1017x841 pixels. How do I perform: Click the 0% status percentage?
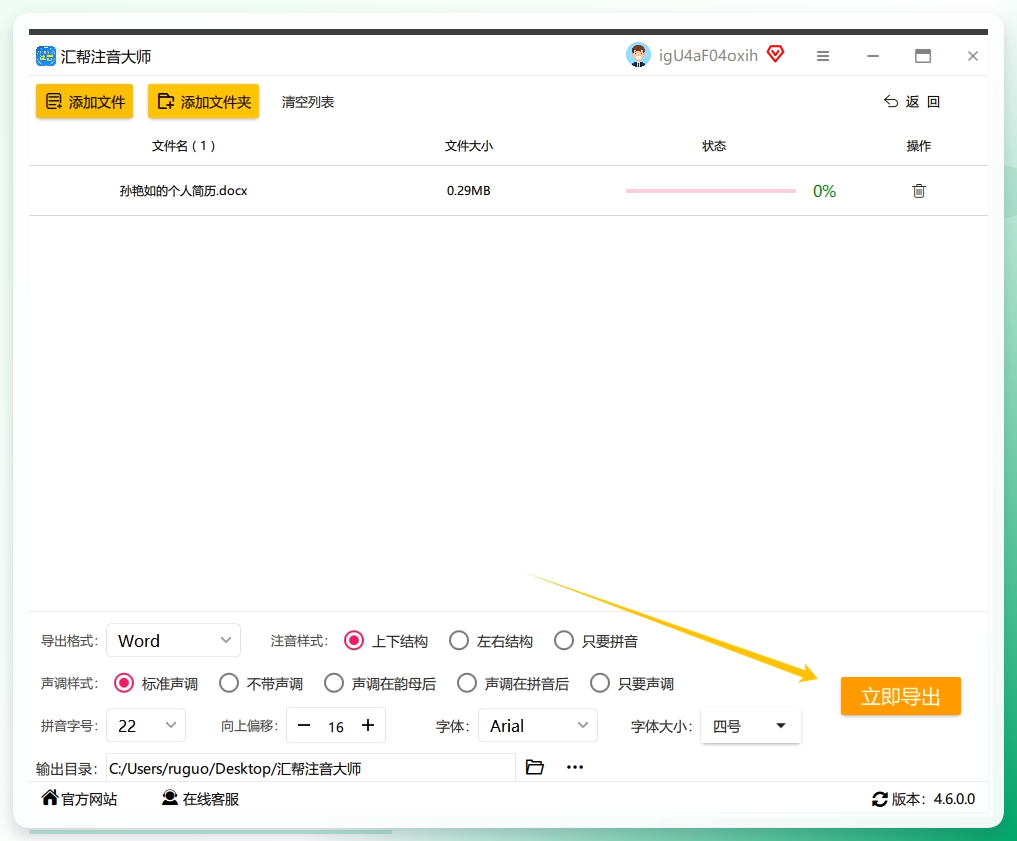(824, 191)
